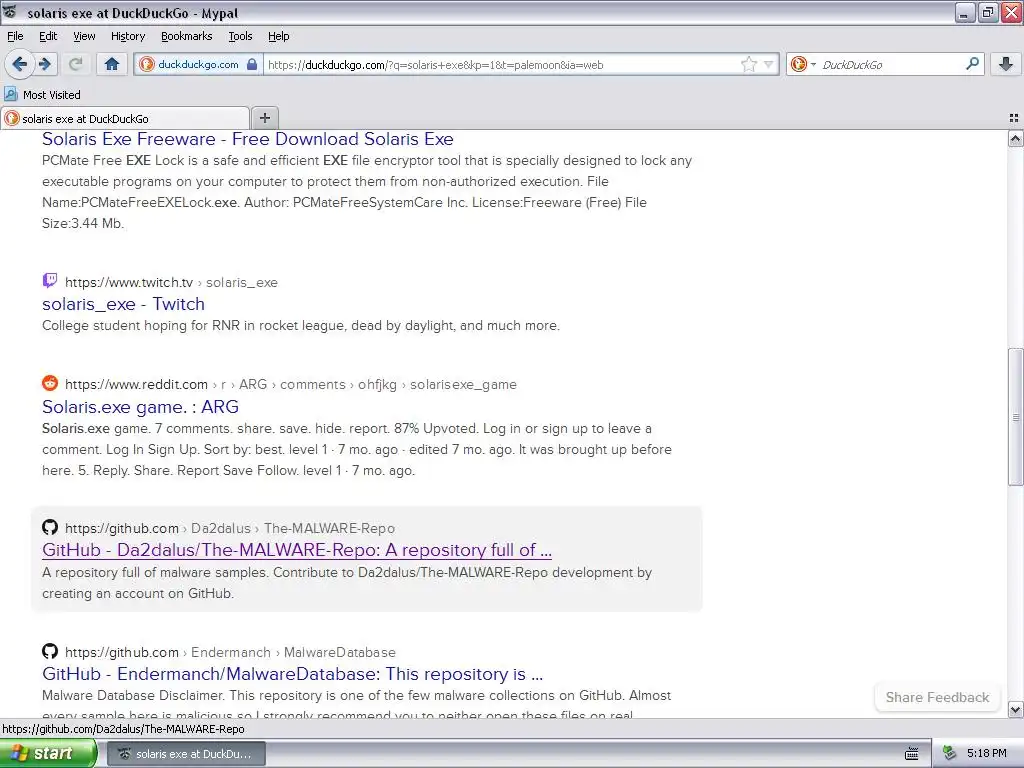
Task: Open the File menu
Action: tap(15, 36)
